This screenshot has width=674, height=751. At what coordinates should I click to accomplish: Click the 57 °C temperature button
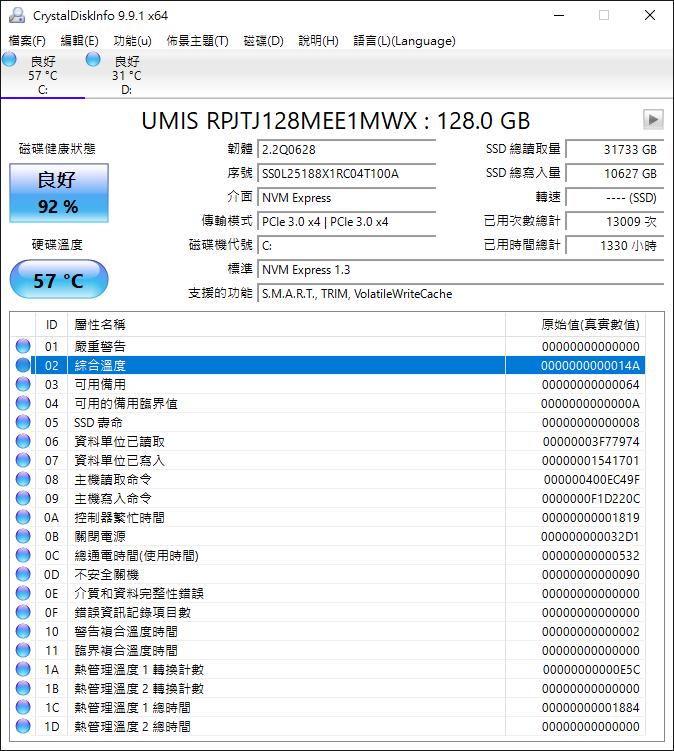59,280
